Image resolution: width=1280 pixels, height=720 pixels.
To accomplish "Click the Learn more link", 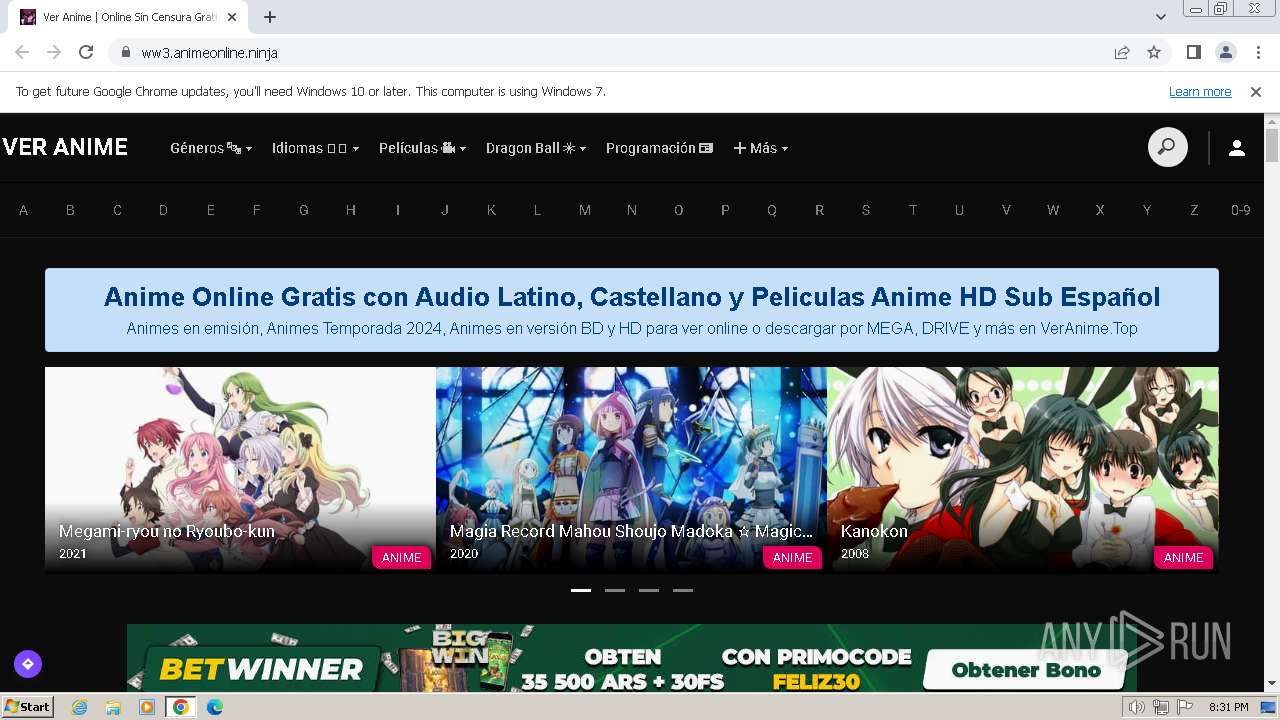I will pos(1200,91).
